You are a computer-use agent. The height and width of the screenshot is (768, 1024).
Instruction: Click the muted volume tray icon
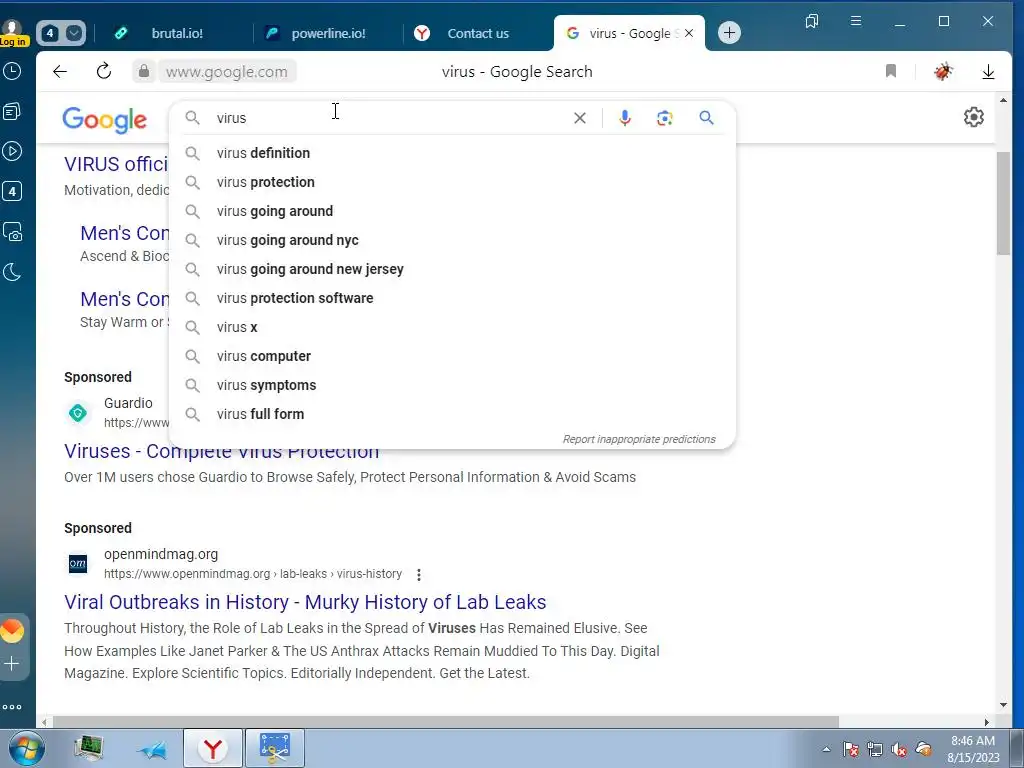(x=899, y=750)
